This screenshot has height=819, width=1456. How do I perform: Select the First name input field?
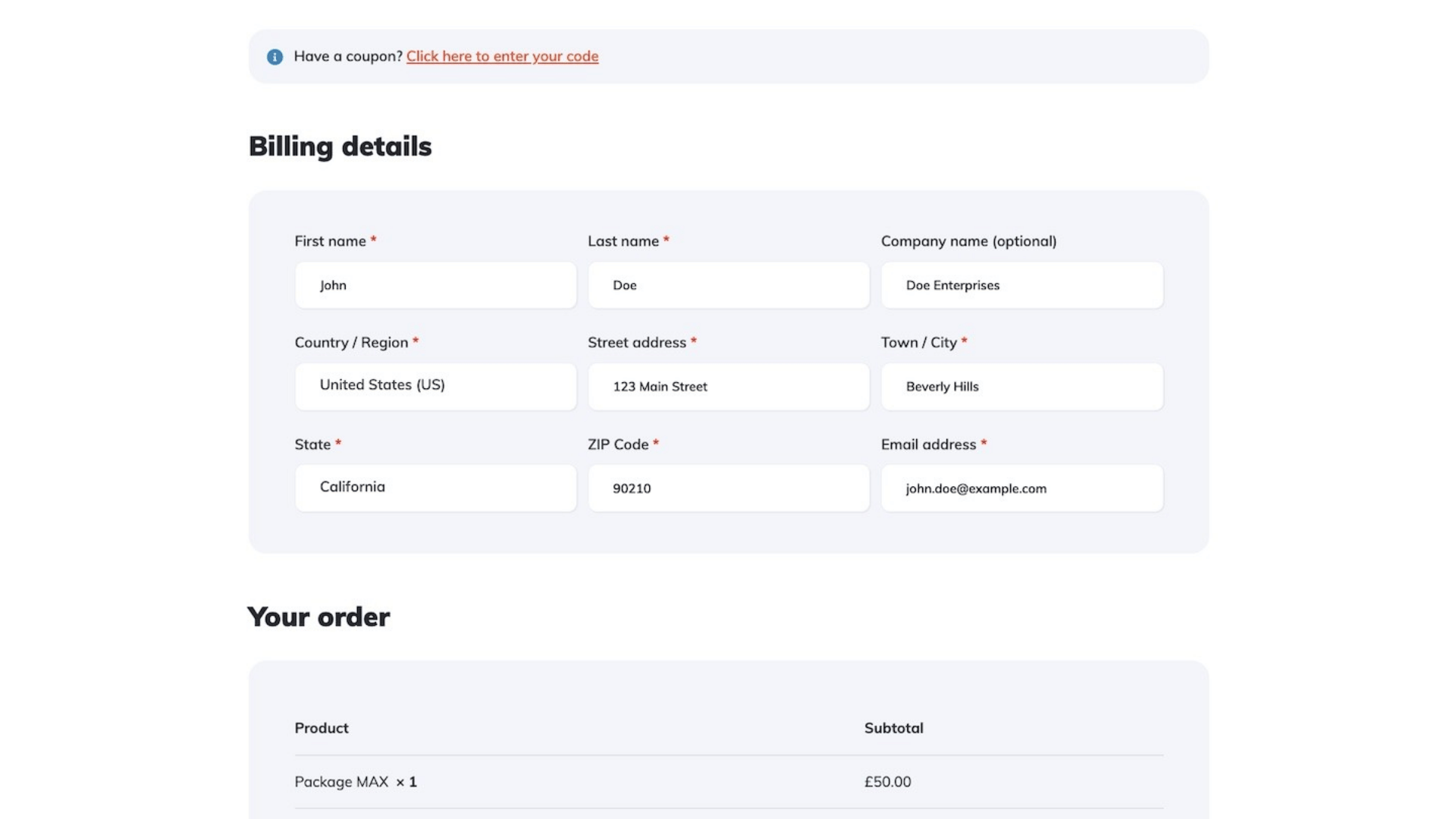click(x=435, y=284)
